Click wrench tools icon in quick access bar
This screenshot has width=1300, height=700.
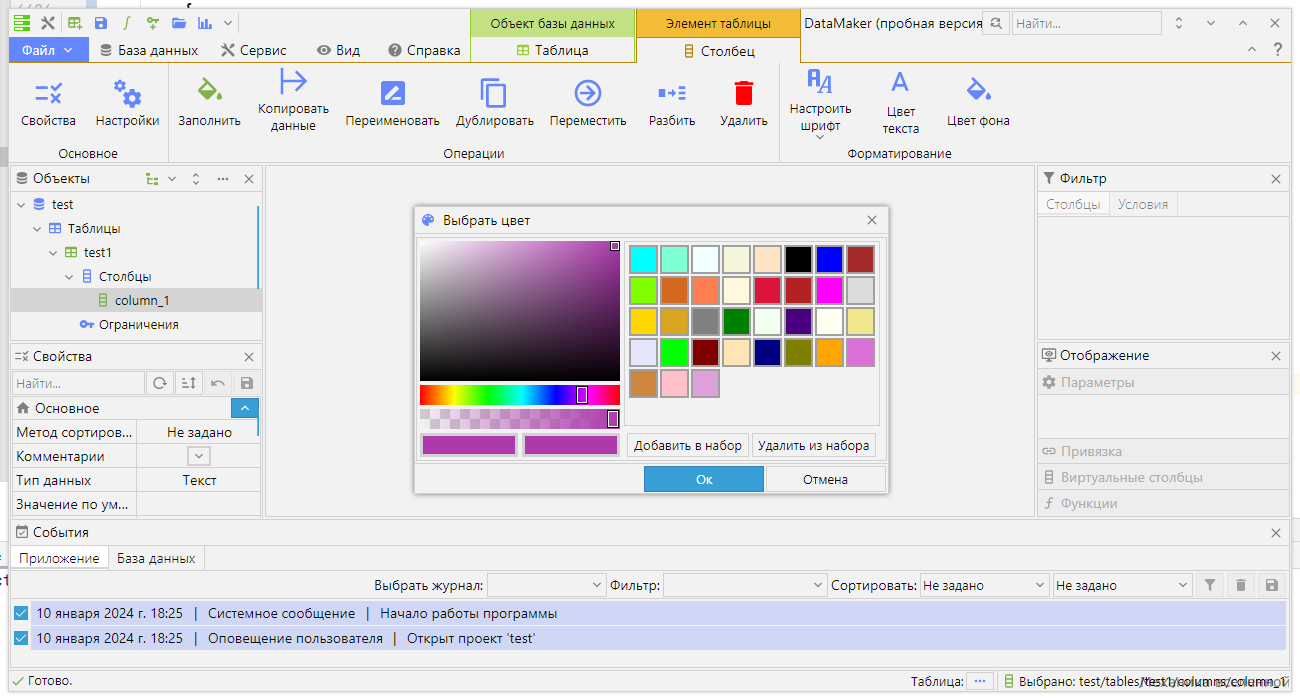tap(47, 22)
